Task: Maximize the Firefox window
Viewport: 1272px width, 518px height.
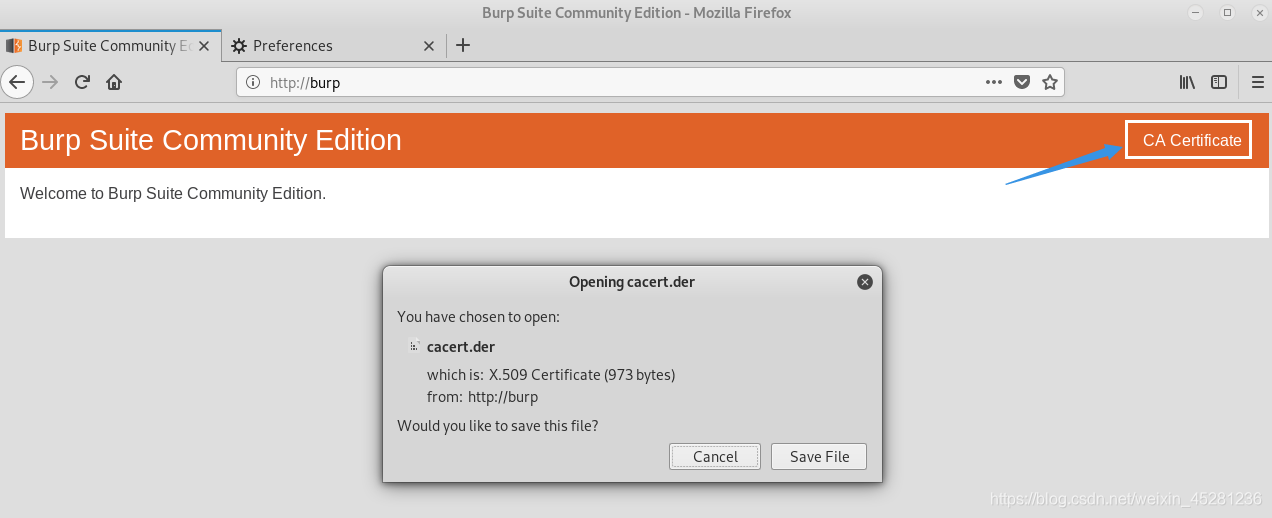Action: (x=1227, y=13)
